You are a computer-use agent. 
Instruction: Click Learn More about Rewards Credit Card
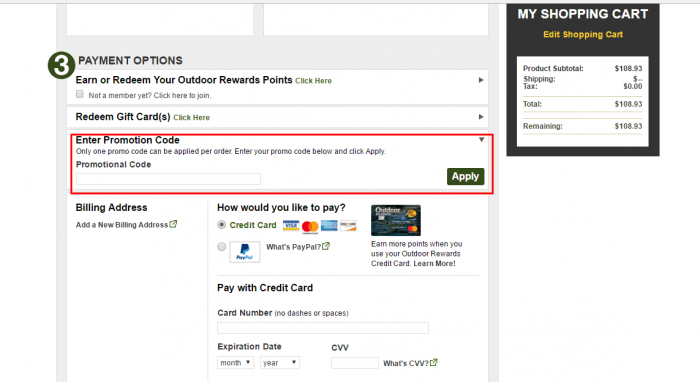tap(434, 264)
